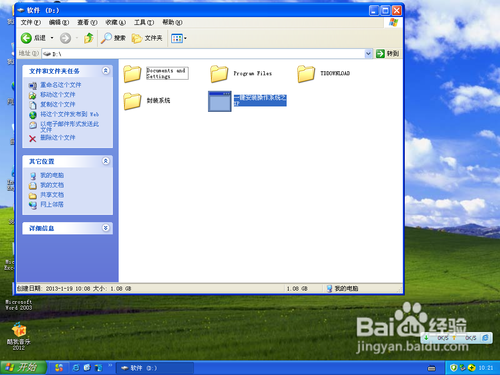
Task: Go back with the green Back arrow
Action: point(33,38)
